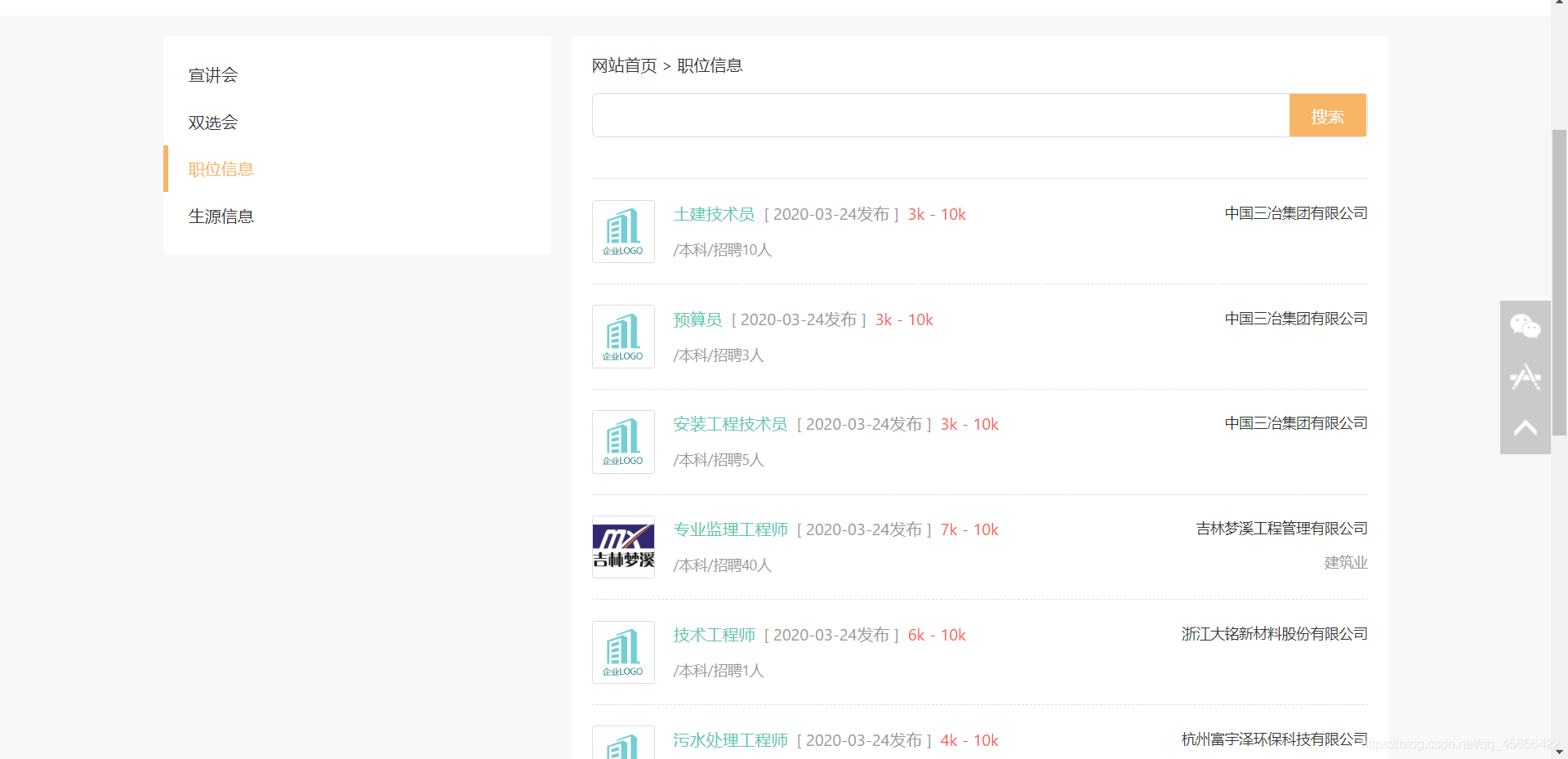Open the 土建技术员 job posting

pos(714,214)
